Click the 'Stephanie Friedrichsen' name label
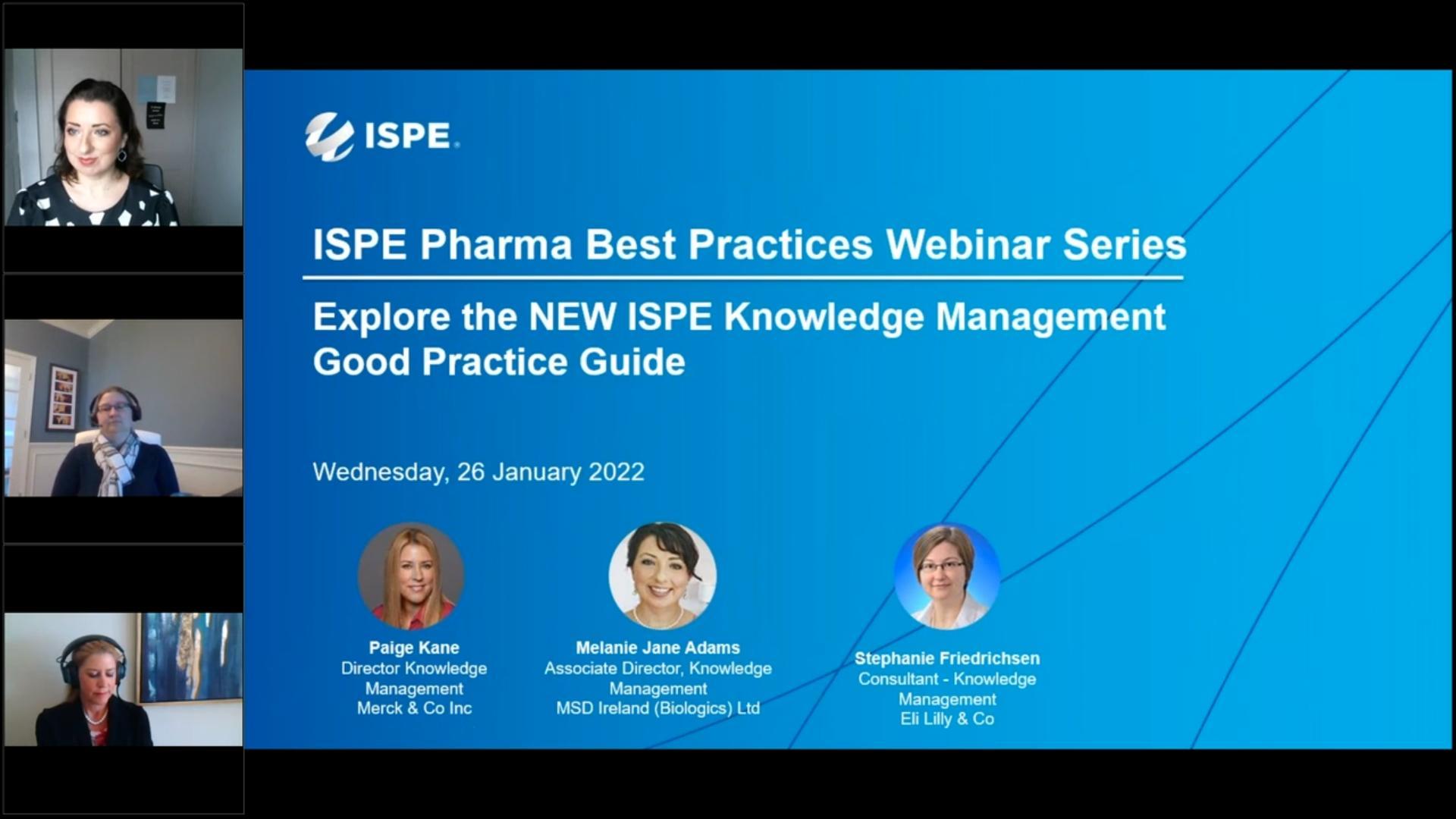This screenshot has width=1456, height=819. coord(946,658)
